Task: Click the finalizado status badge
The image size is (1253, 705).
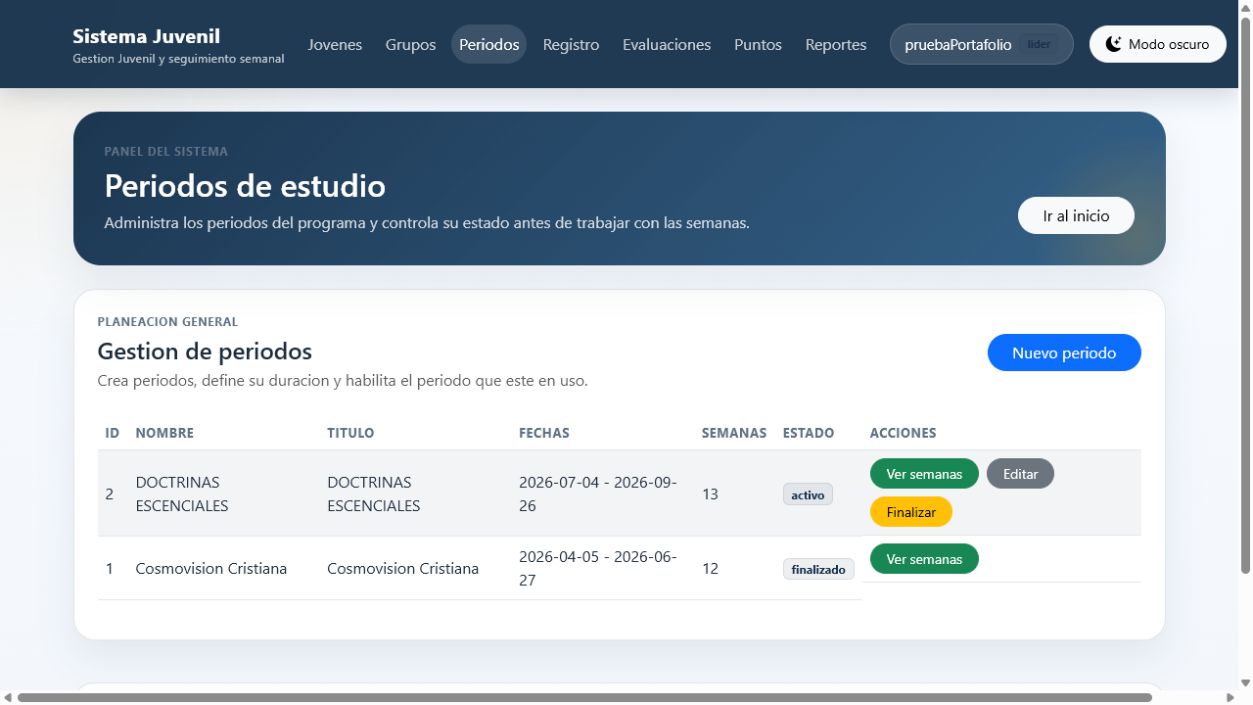Action: click(x=818, y=569)
